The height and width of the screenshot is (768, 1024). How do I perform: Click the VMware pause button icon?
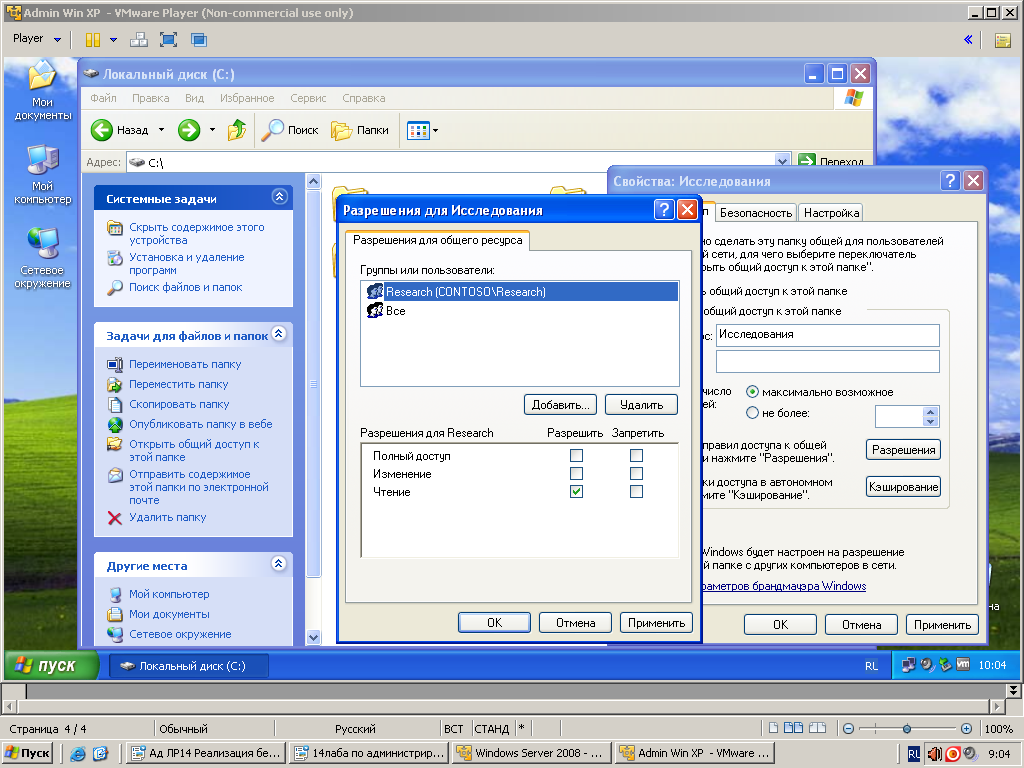pos(93,40)
